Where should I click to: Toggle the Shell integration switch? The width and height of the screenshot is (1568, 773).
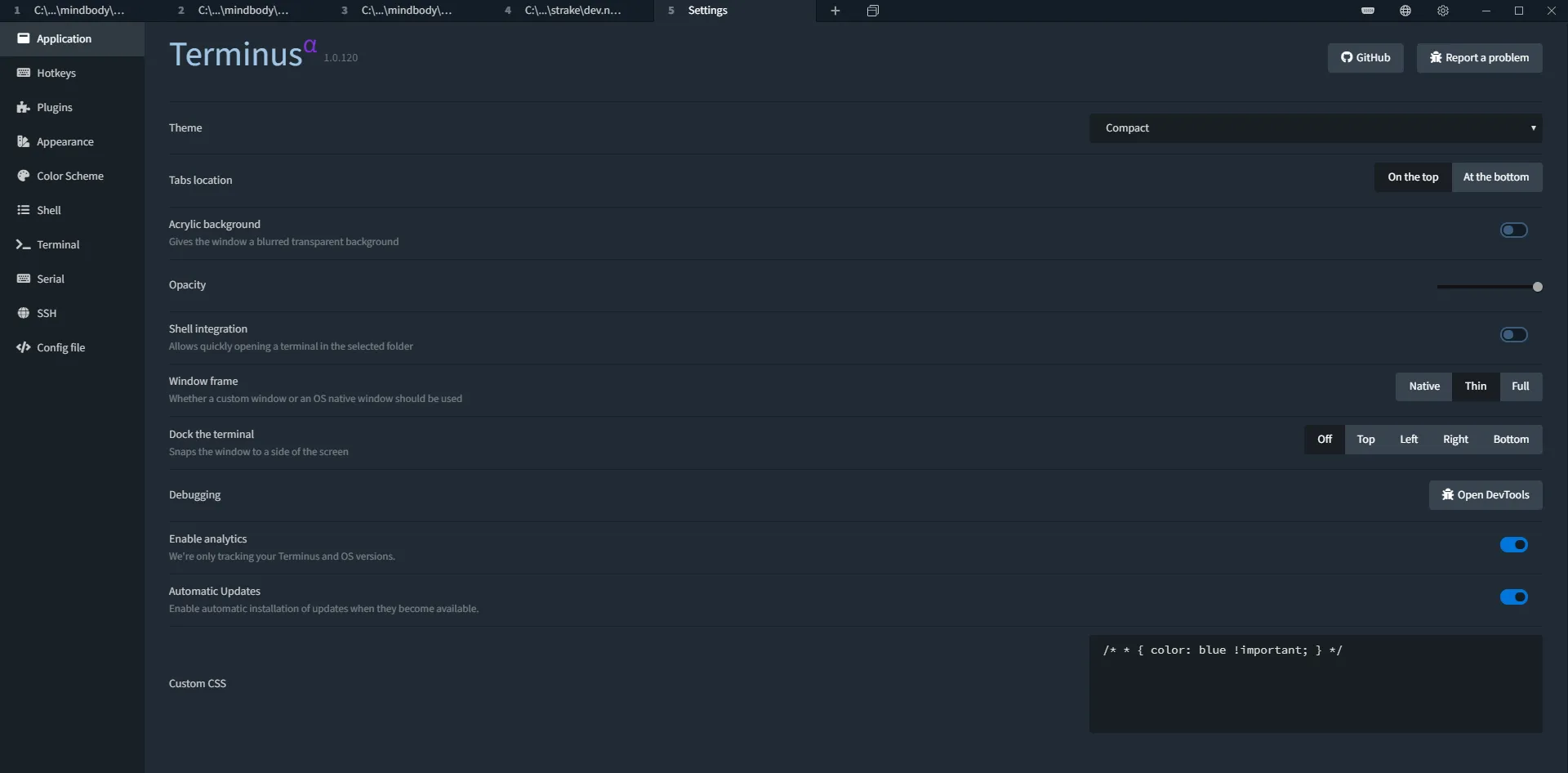pyautogui.click(x=1513, y=335)
